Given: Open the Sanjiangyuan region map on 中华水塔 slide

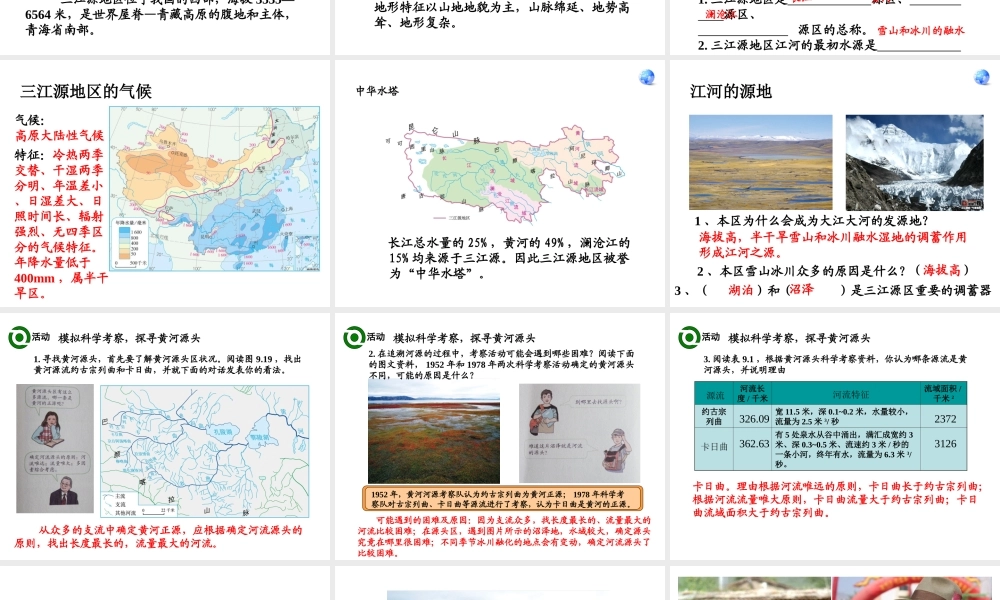Looking at the screenshot, I should [505, 172].
